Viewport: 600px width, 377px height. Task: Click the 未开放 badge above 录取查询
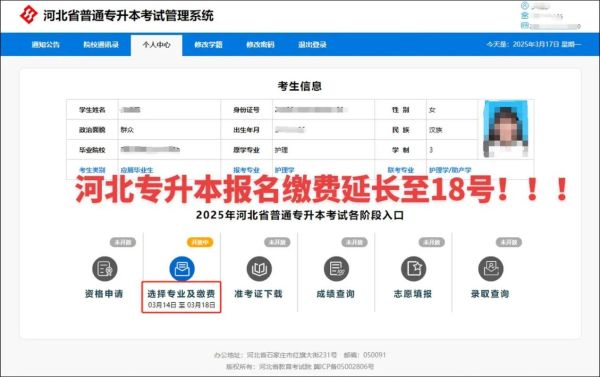509,242
